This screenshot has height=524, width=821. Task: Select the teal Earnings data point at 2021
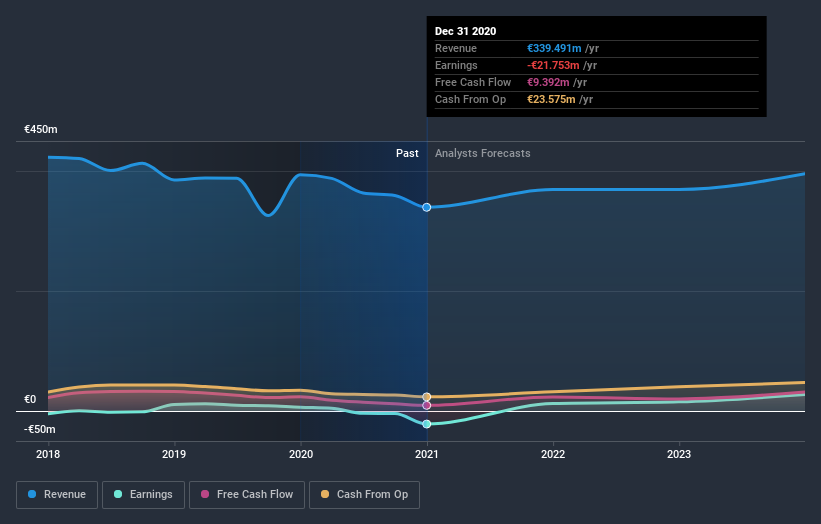coord(427,424)
